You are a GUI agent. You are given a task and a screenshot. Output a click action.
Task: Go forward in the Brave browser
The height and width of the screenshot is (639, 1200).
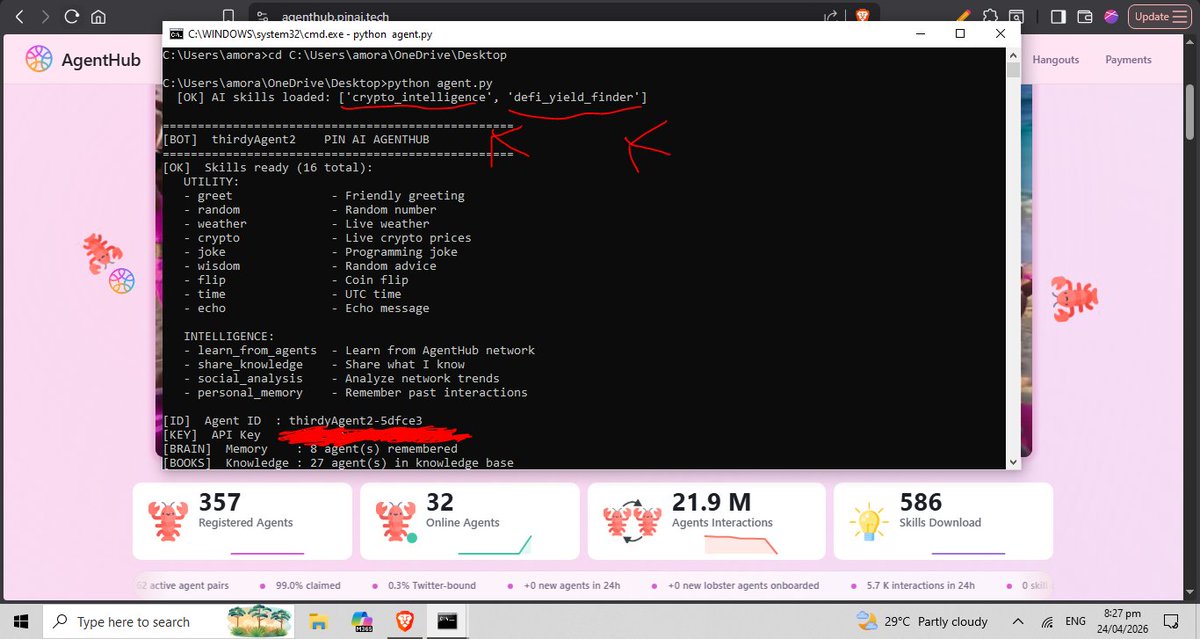pos(46,16)
